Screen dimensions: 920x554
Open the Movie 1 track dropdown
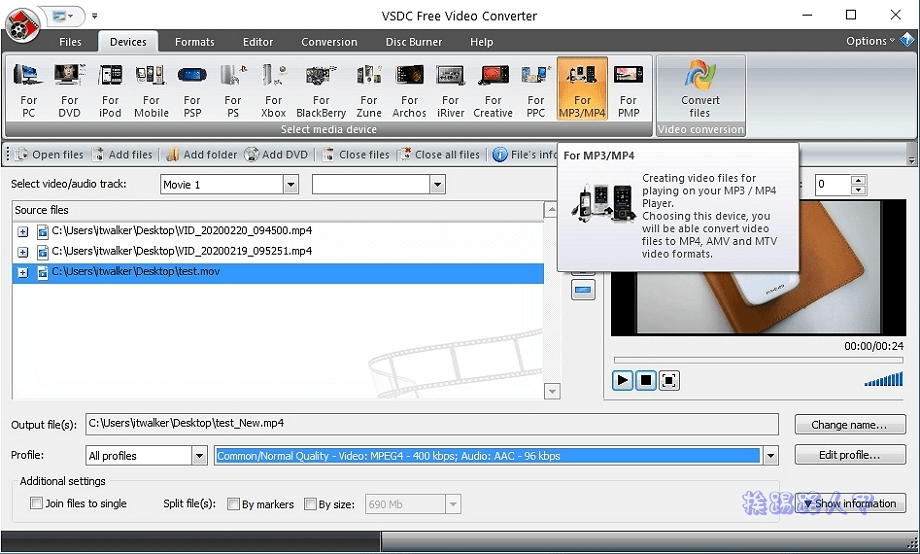[x=290, y=184]
